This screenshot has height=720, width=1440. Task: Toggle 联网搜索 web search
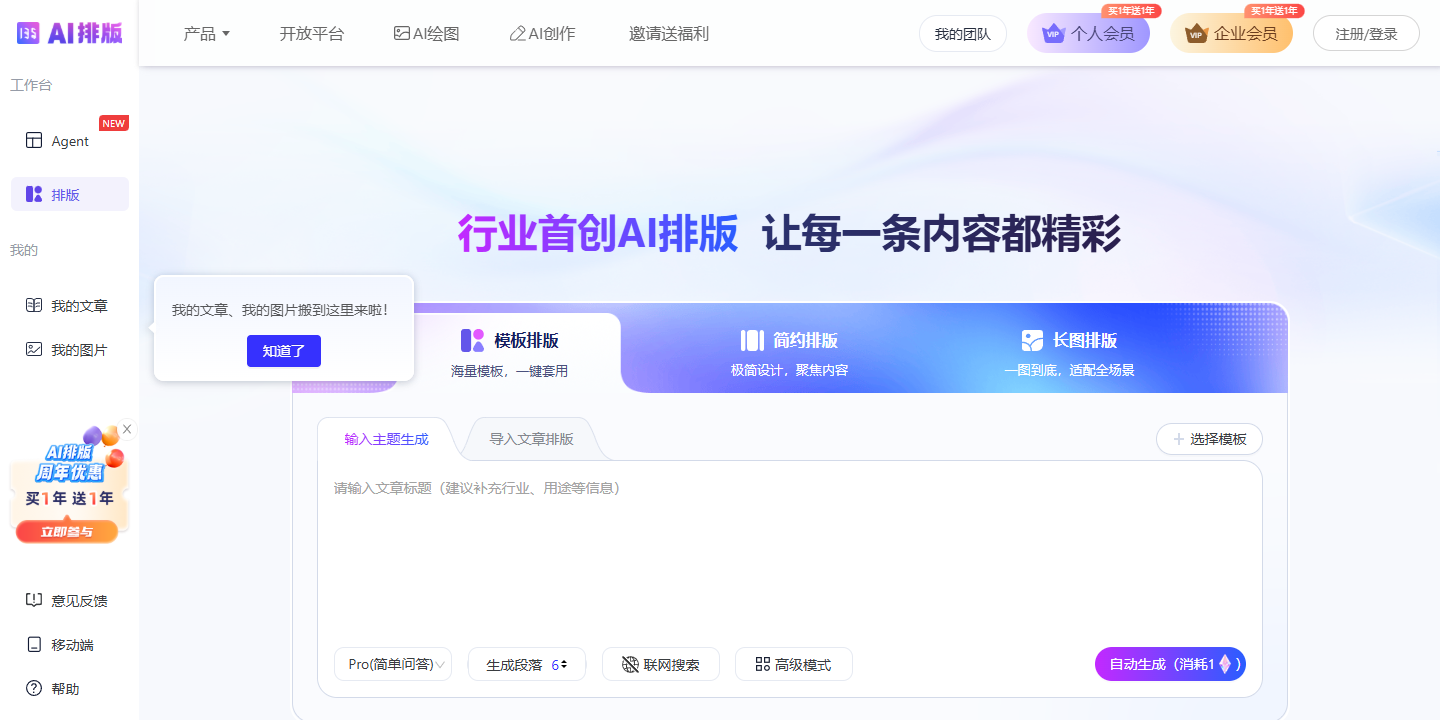pos(661,664)
